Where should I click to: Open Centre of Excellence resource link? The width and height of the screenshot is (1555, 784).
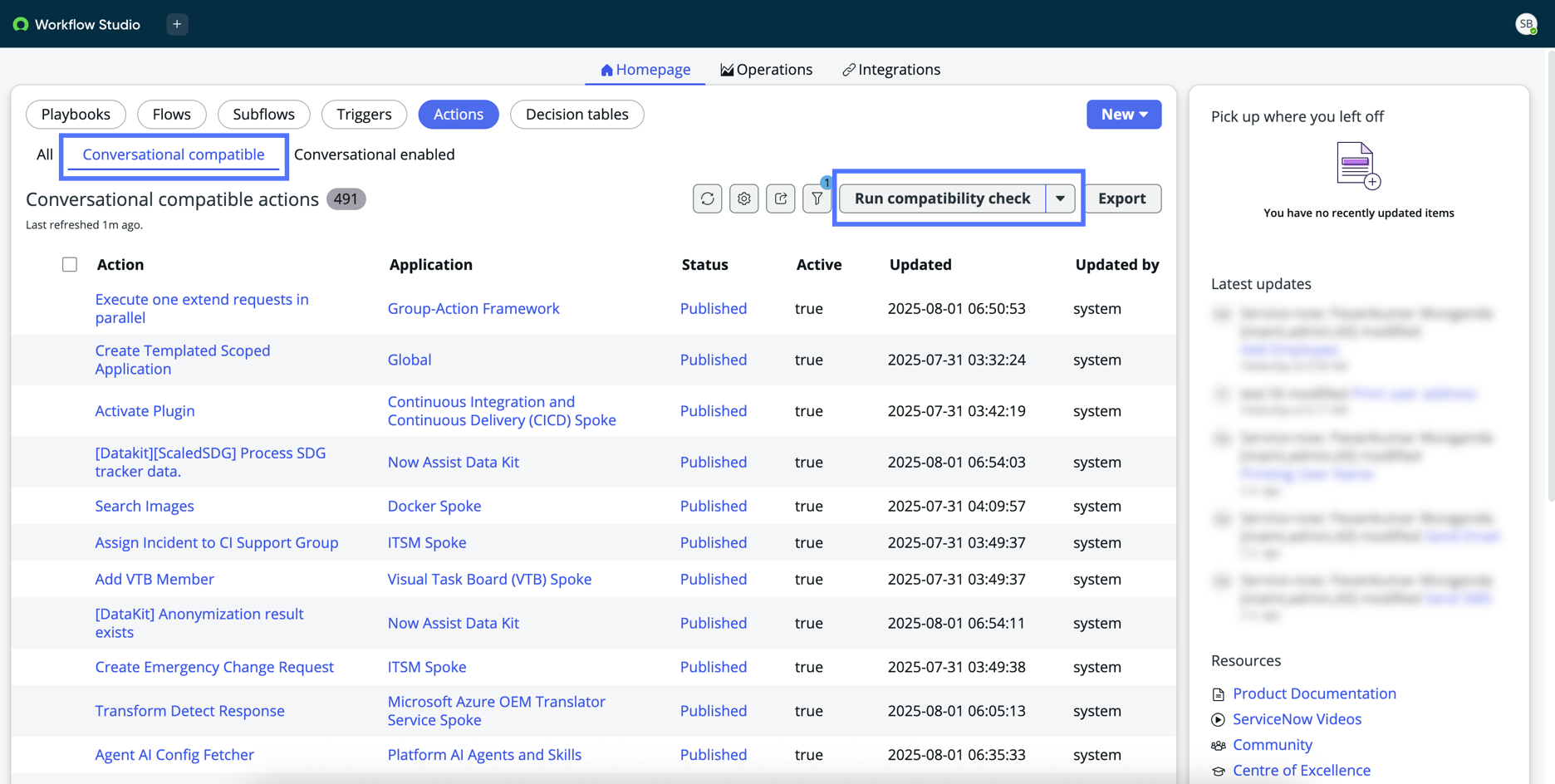[1302, 771]
